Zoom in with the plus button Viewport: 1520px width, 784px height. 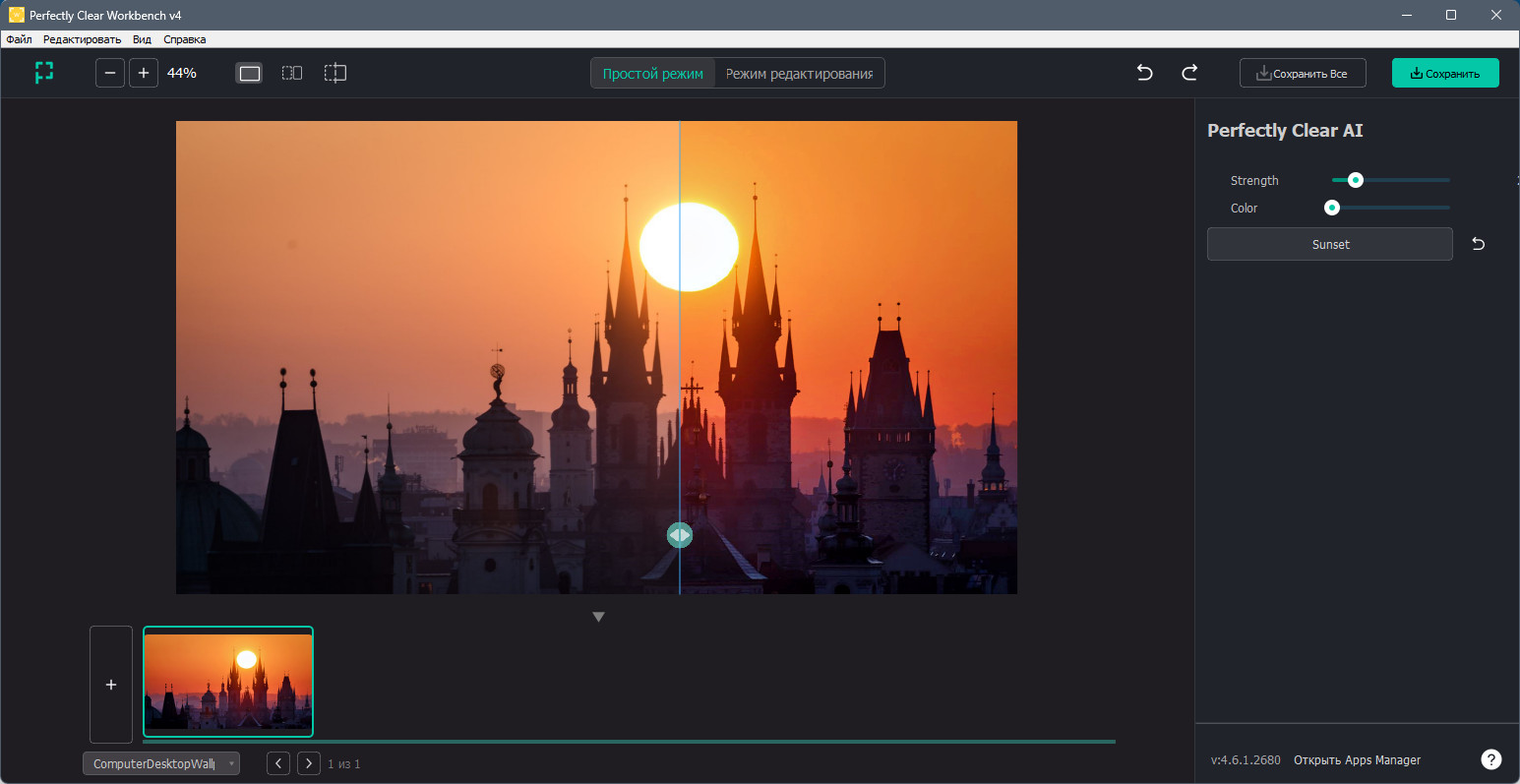click(x=144, y=73)
